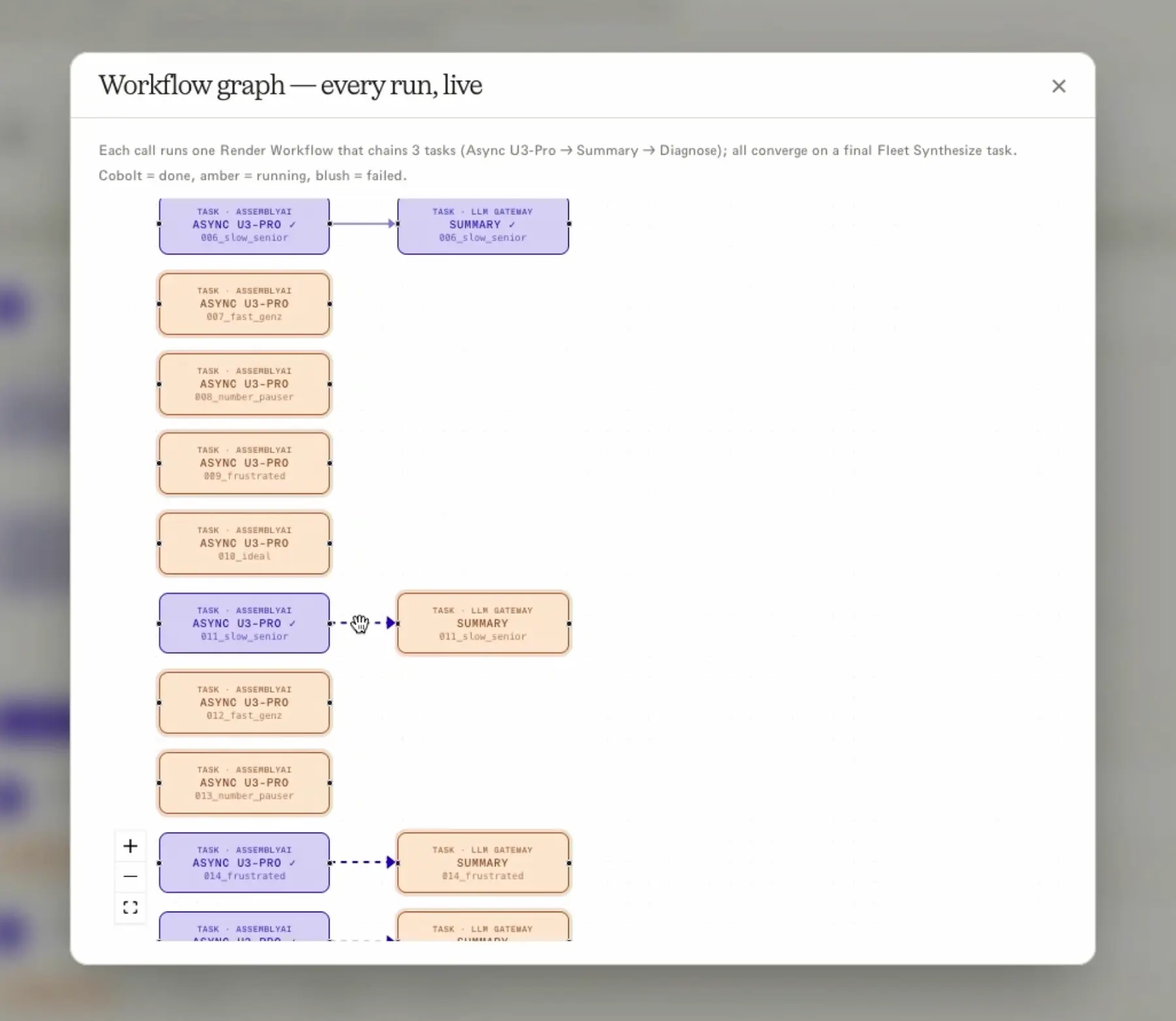Viewport: 1176px width, 1021px height.
Task: Open Summary node 011_slow_senior
Action: pyautogui.click(x=483, y=623)
